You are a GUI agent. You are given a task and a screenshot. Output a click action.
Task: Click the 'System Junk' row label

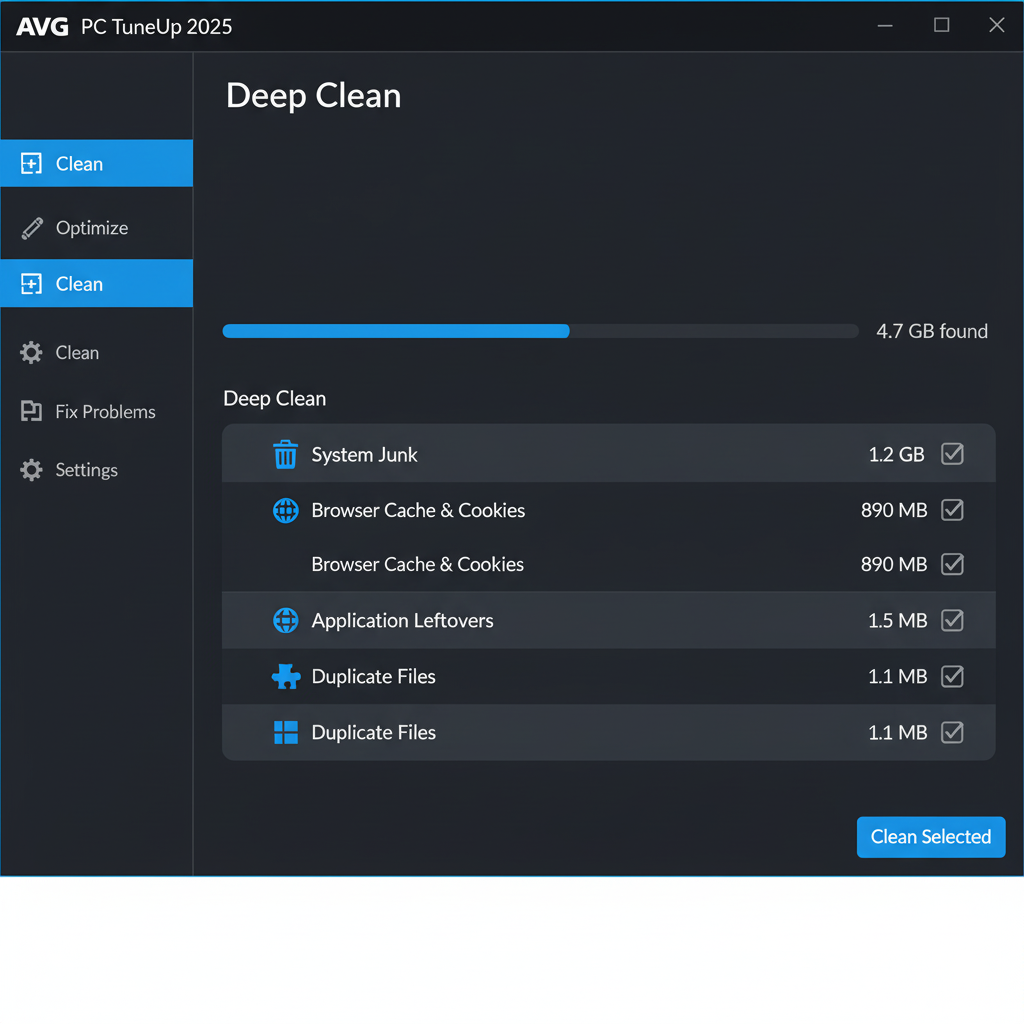(364, 455)
